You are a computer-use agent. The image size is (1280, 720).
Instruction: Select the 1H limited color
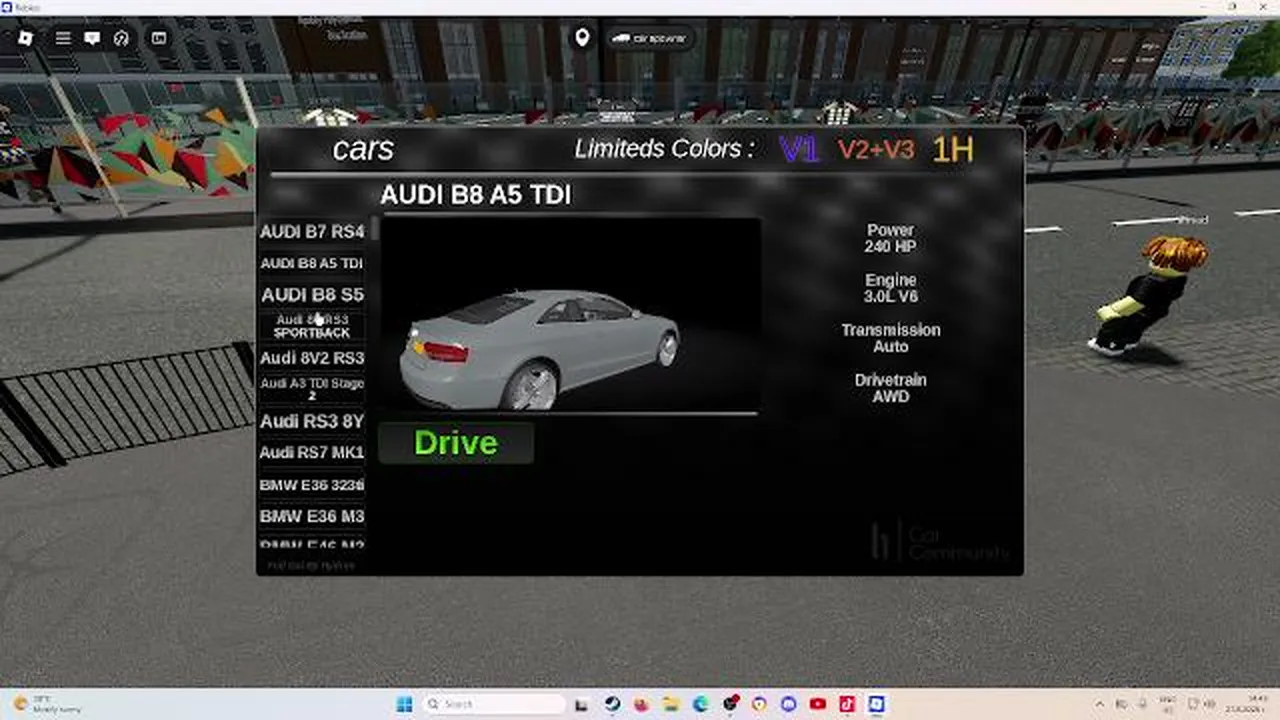[x=952, y=150]
